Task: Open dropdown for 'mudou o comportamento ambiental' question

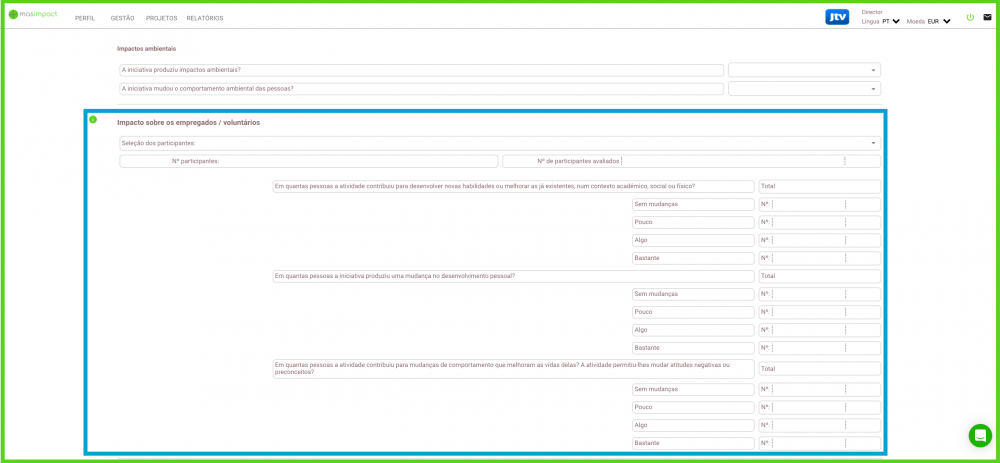Action: click(804, 89)
